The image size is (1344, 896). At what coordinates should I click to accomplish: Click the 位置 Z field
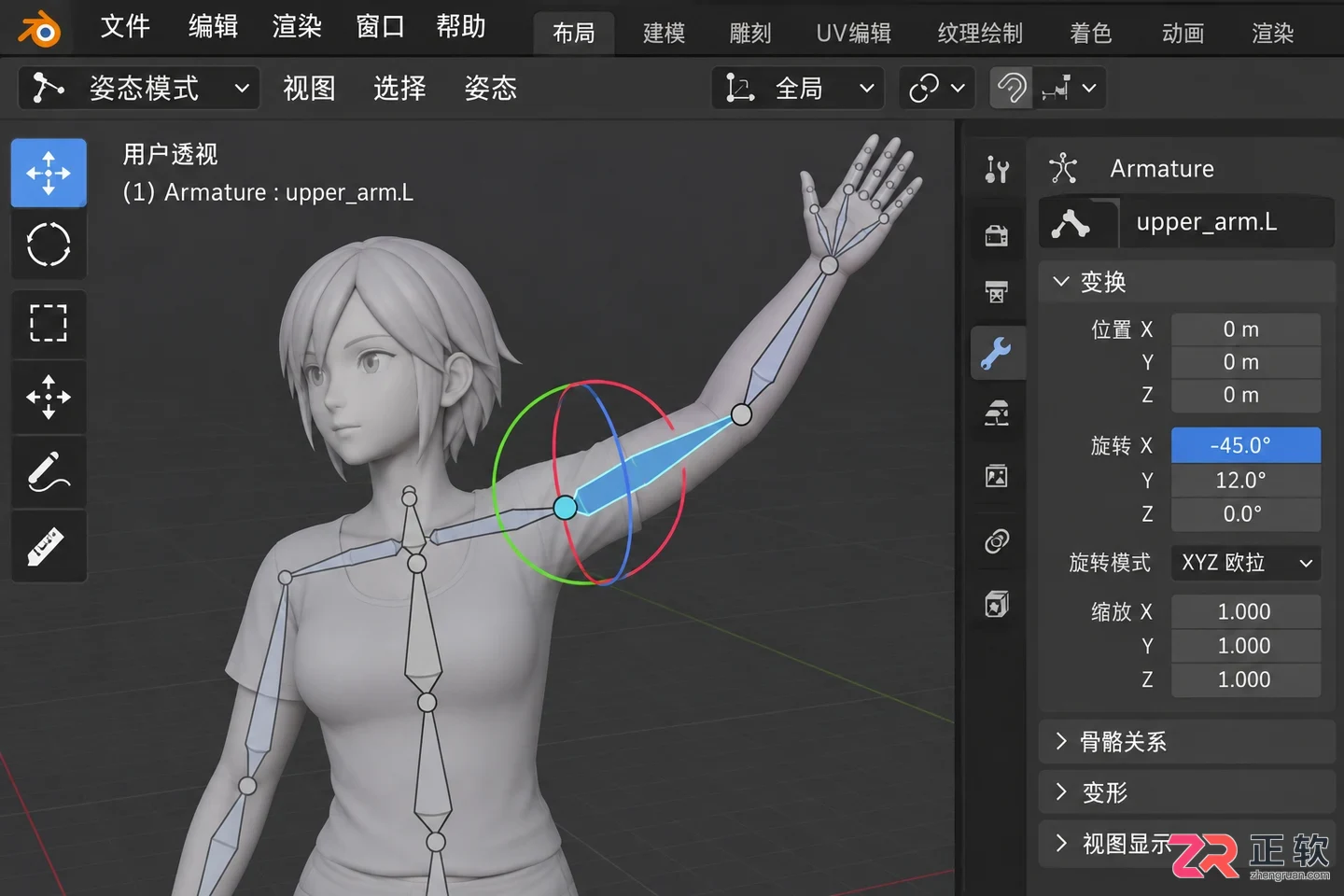click(1246, 395)
